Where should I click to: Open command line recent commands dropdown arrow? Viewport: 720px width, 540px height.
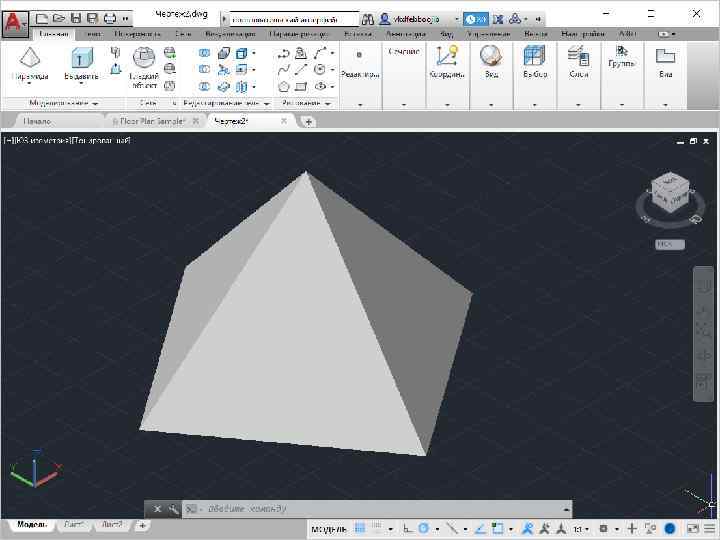pyautogui.click(x=567, y=509)
